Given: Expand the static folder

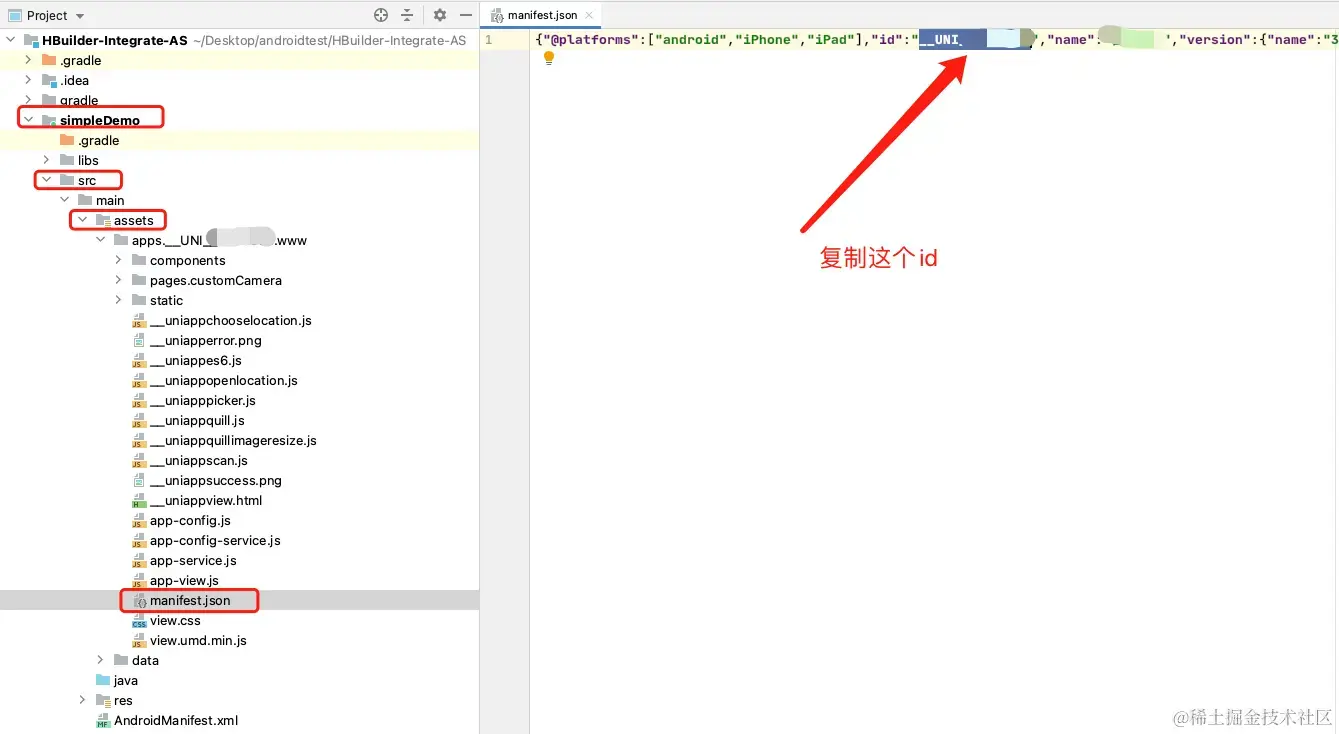Looking at the screenshot, I should [119, 300].
